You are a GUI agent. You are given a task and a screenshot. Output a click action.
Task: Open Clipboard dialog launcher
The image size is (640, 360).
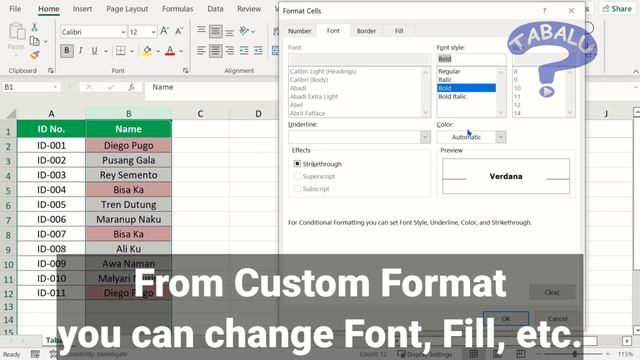tap(51, 71)
